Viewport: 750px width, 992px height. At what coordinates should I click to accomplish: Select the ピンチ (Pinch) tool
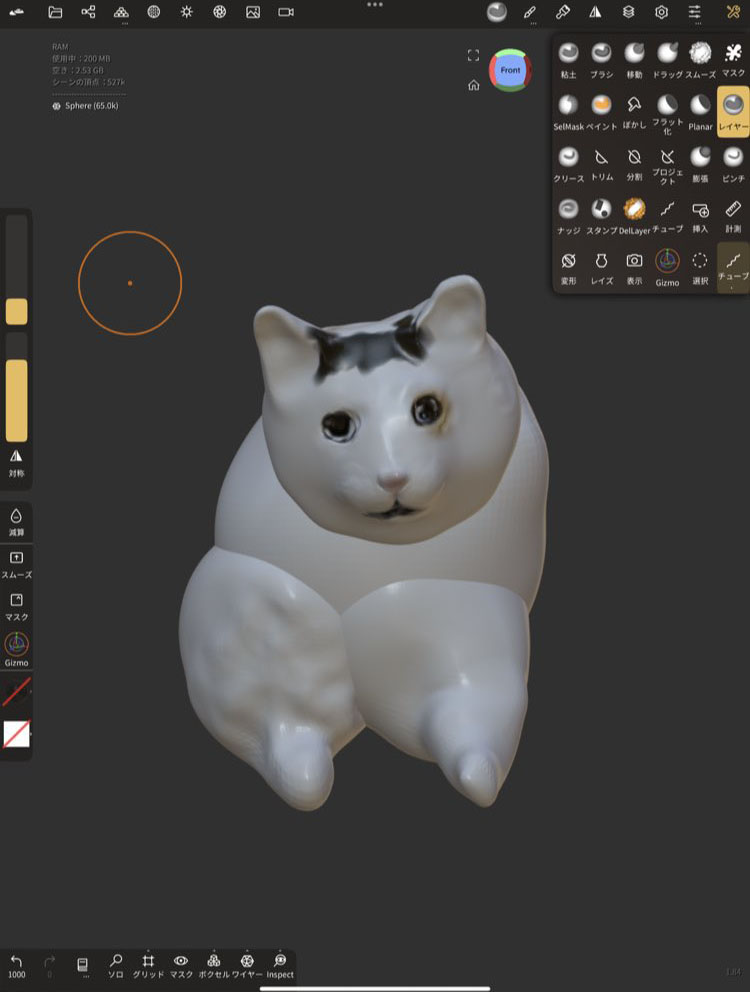click(x=733, y=163)
